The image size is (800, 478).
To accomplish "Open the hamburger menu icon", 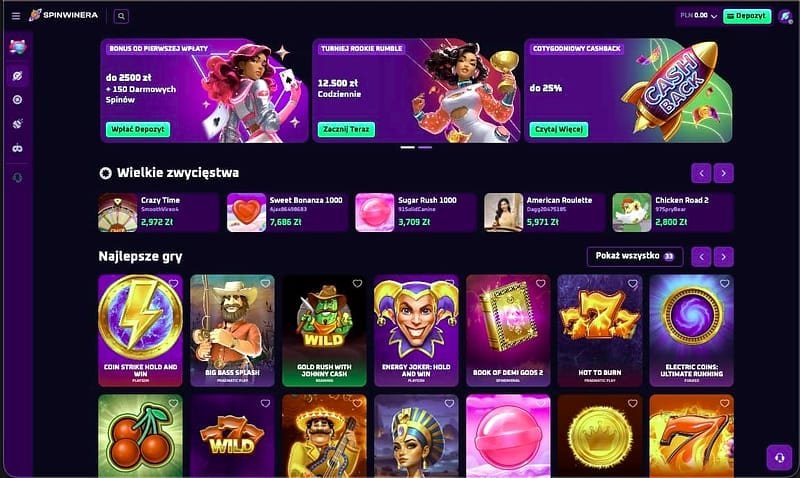I will click(x=16, y=16).
